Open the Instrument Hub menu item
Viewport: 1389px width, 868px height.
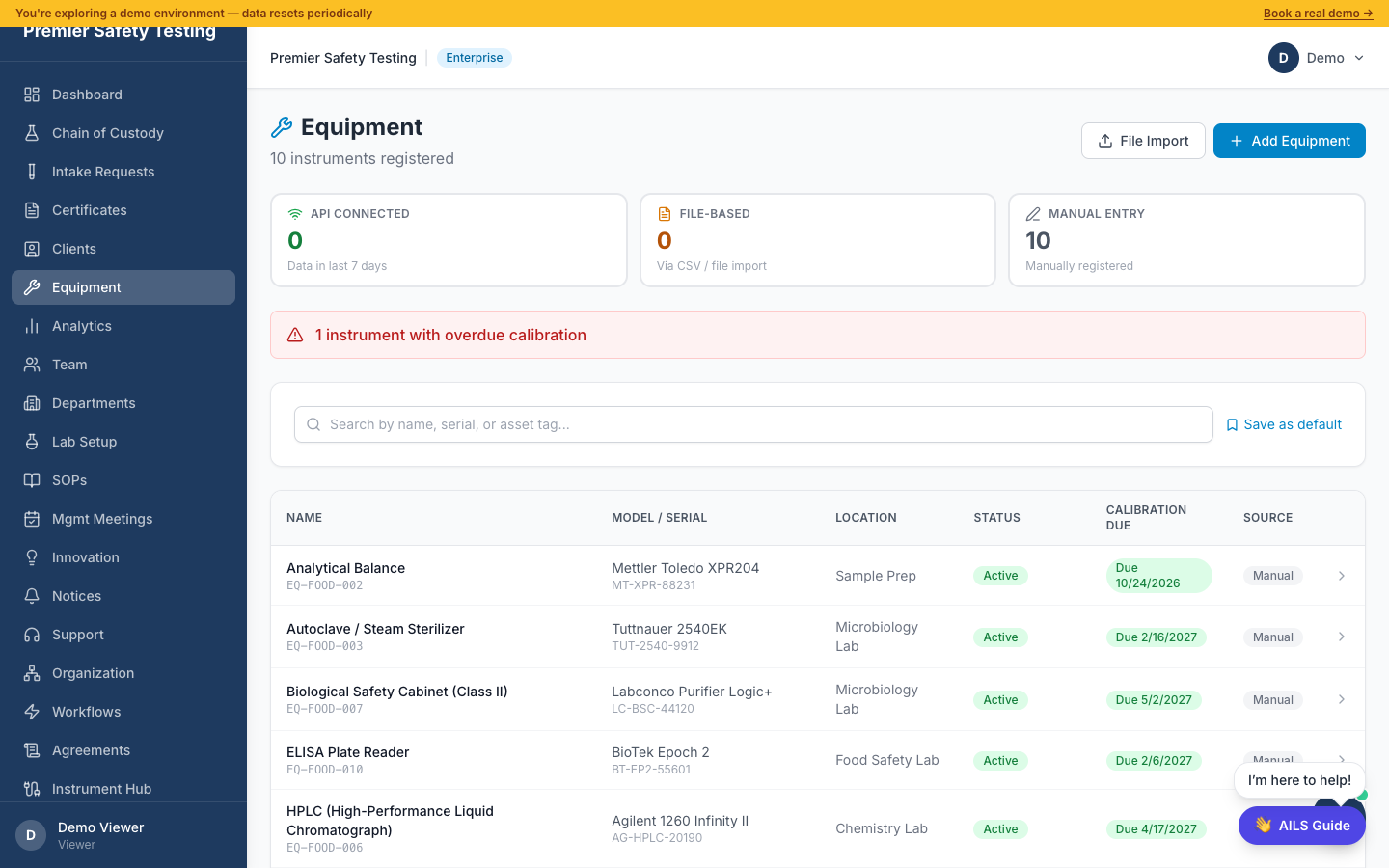tap(123, 789)
